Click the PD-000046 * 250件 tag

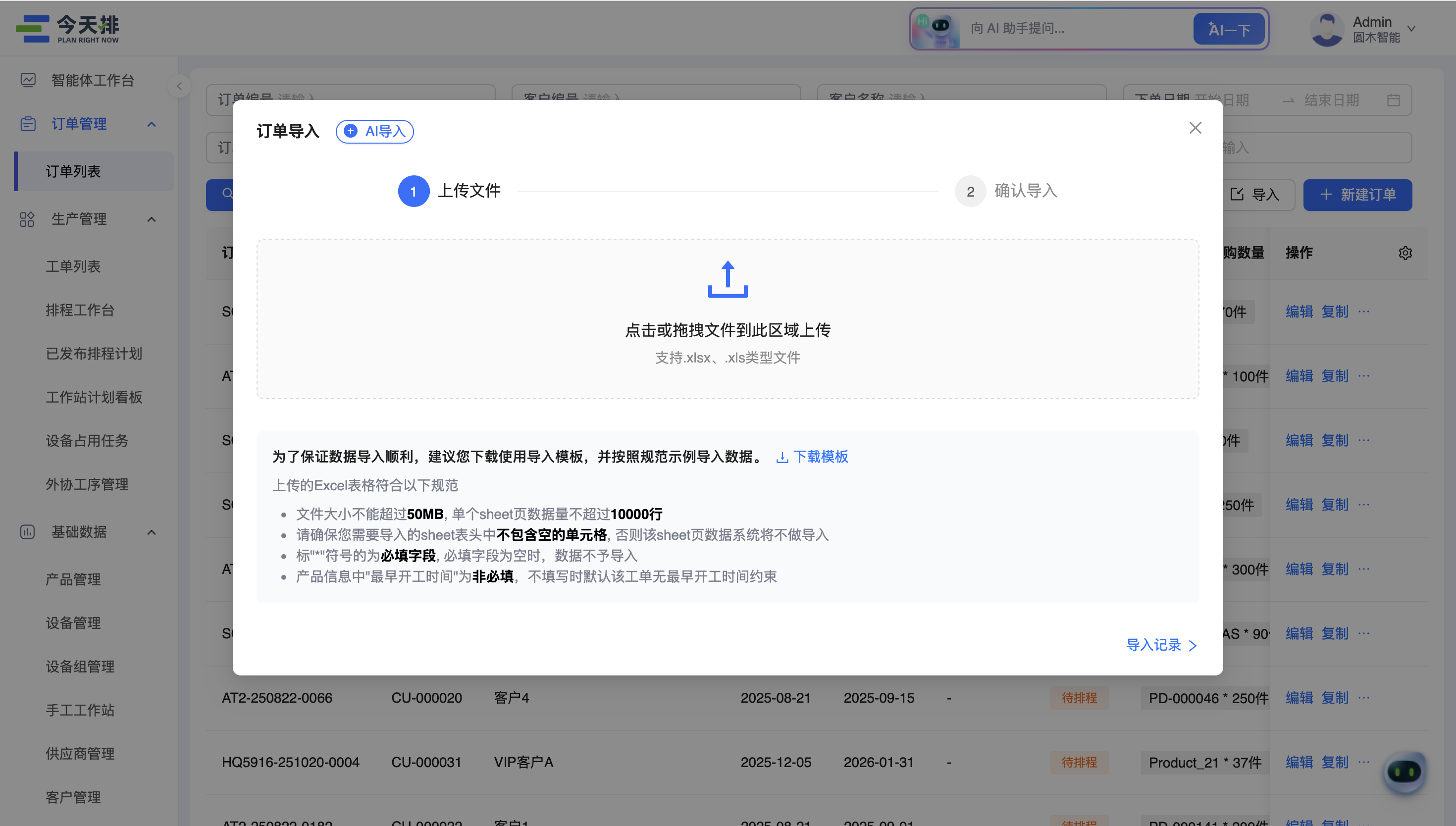point(1205,698)
